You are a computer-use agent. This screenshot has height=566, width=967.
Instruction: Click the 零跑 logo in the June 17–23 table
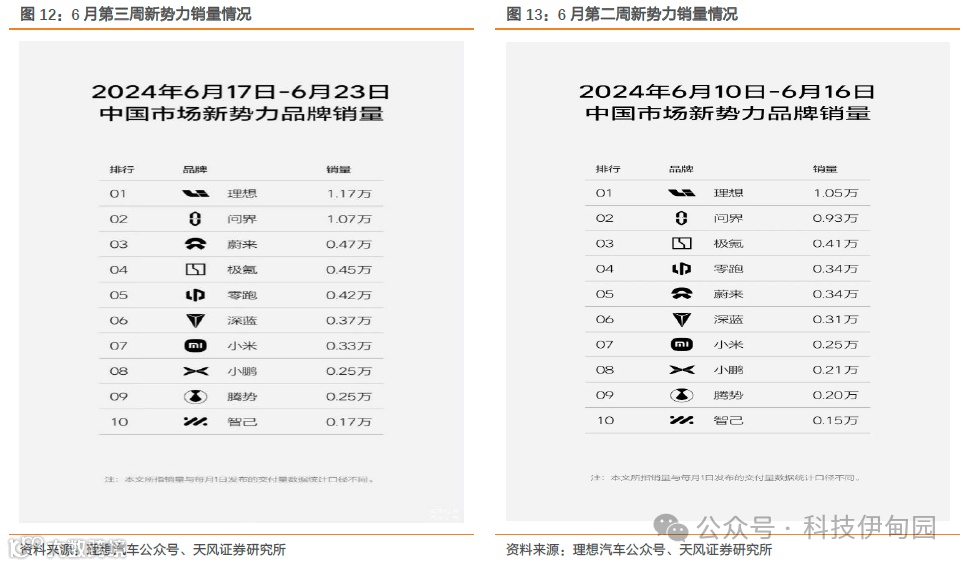(x=195, y=295)
